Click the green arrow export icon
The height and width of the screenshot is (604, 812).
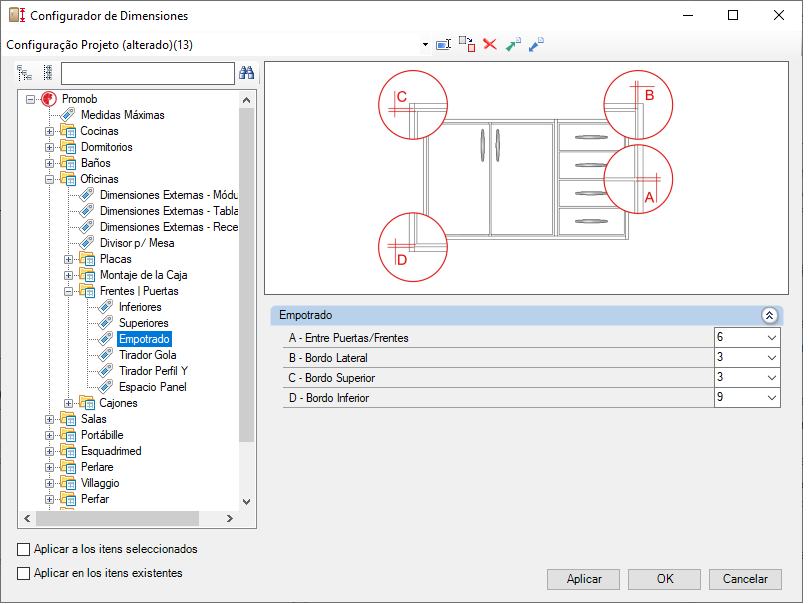[x=513, y=45]
